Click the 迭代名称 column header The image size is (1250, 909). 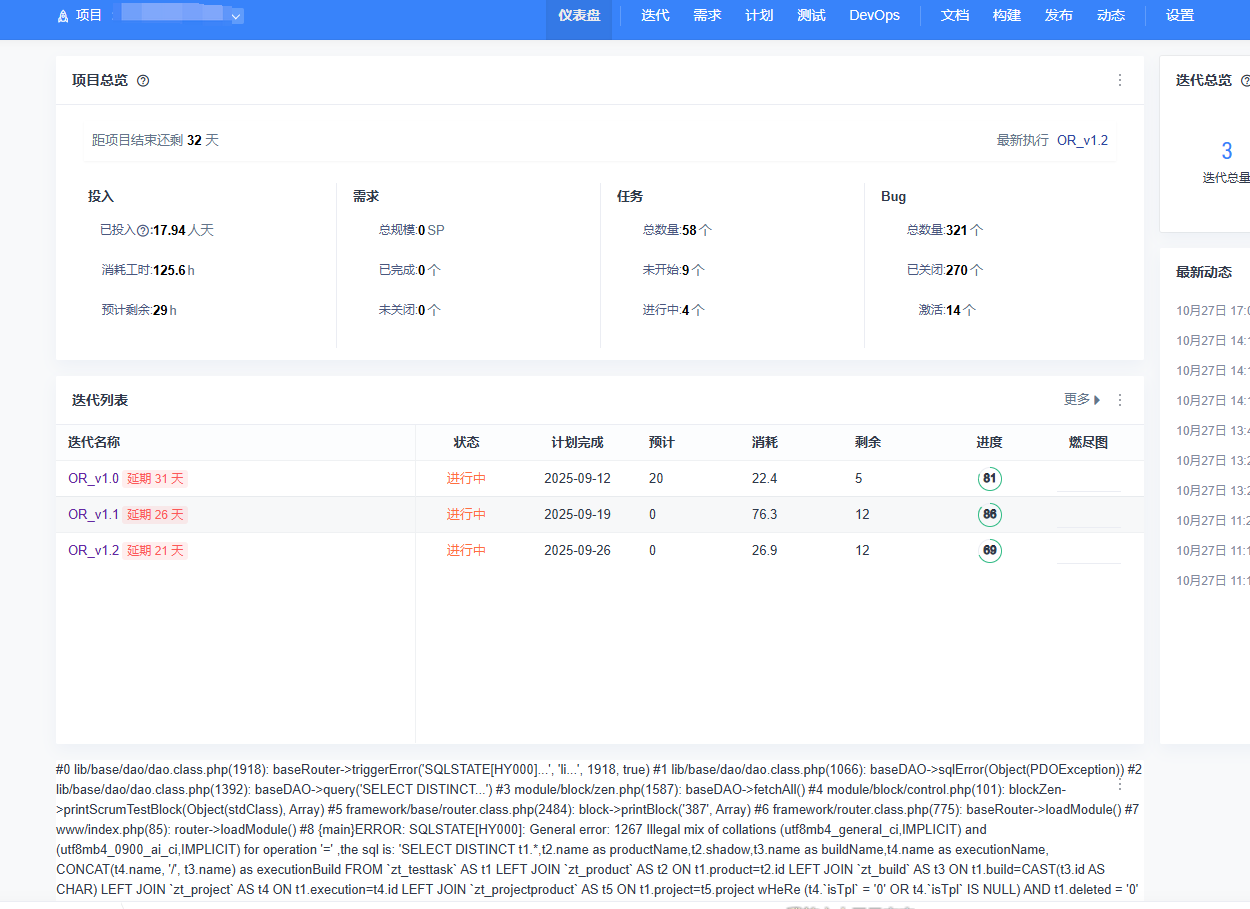click(x=94, y=442)
